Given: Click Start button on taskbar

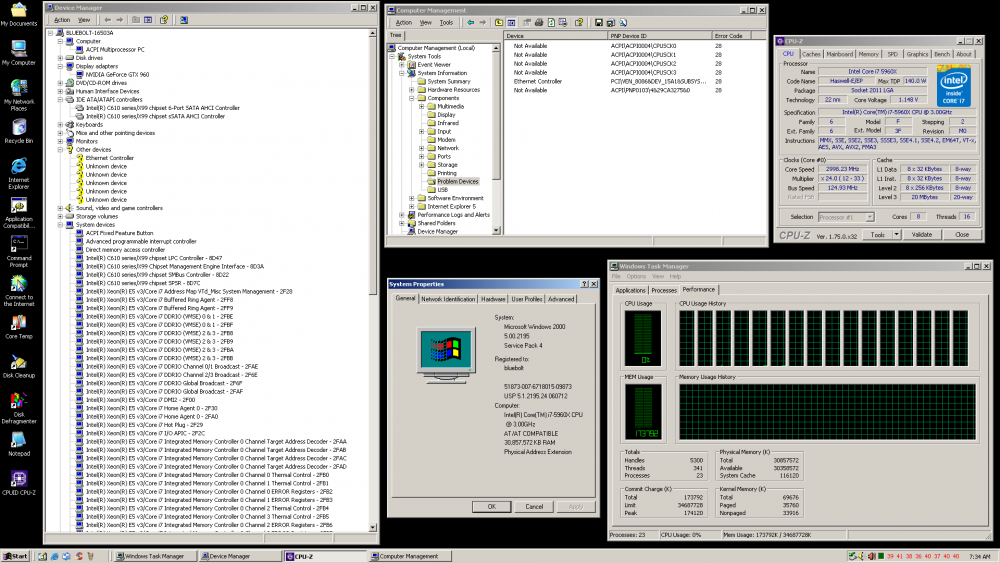Looking at the screenshot, I should pyautogui.click(x=15, y=556).
